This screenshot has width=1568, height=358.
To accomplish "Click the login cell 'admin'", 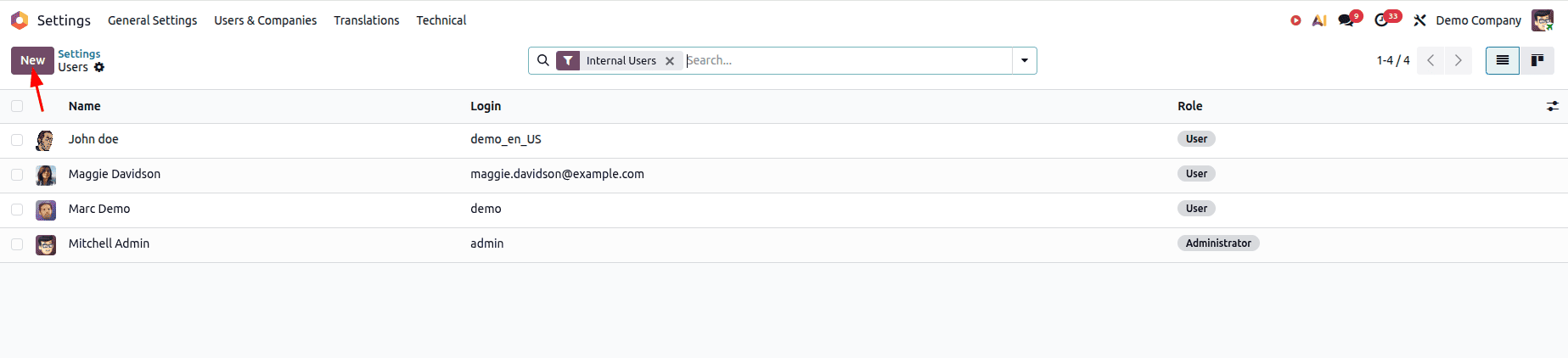I will (487, 243).
